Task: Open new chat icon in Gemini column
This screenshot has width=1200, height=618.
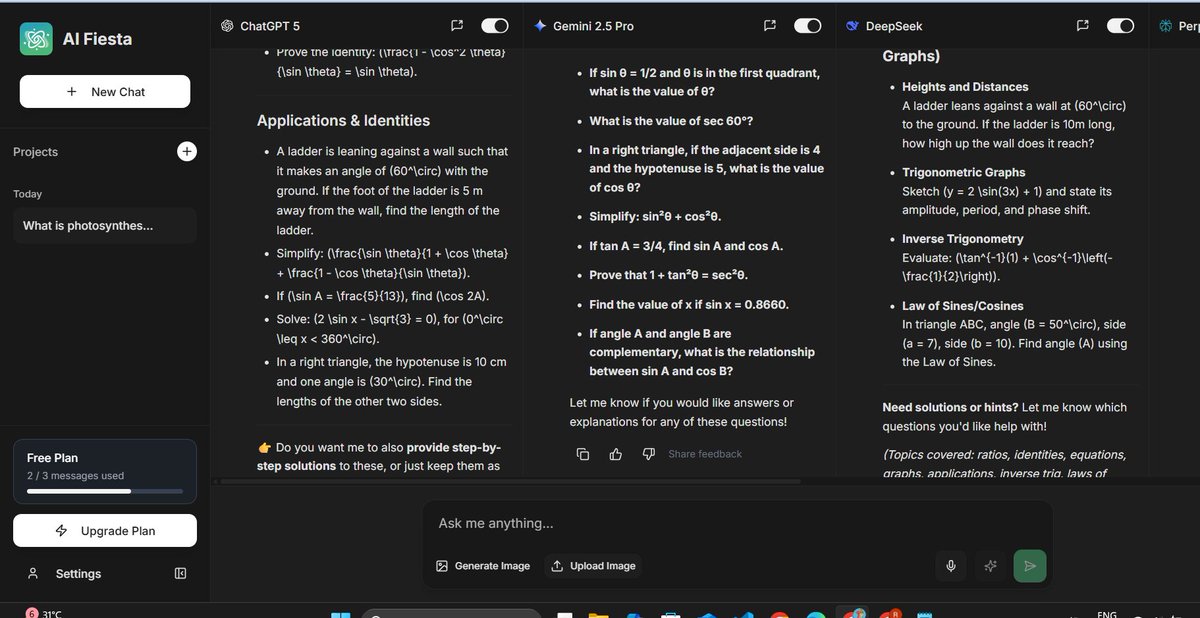Action: coord(769,26)
